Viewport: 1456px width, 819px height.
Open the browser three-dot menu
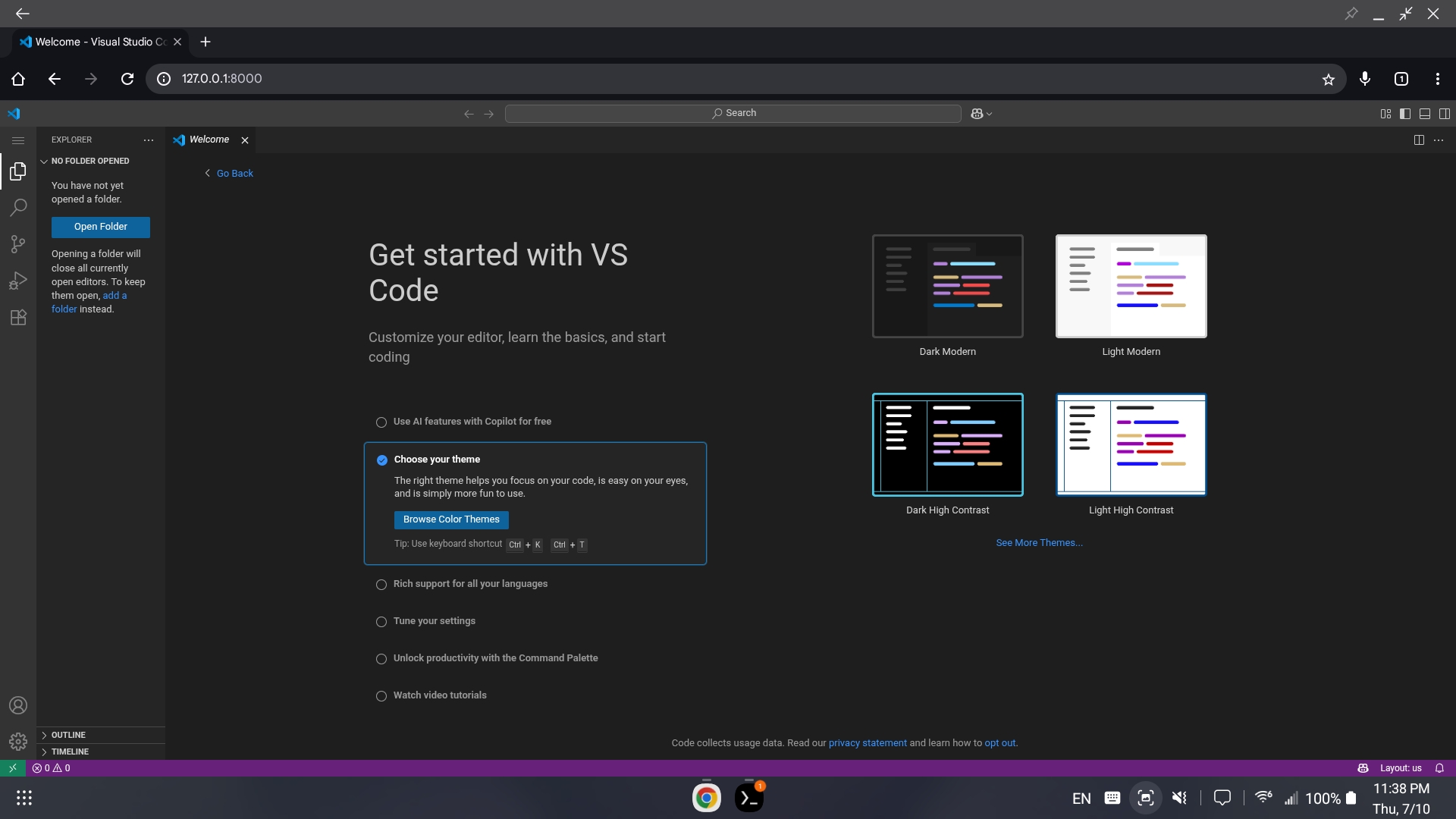1438,79
